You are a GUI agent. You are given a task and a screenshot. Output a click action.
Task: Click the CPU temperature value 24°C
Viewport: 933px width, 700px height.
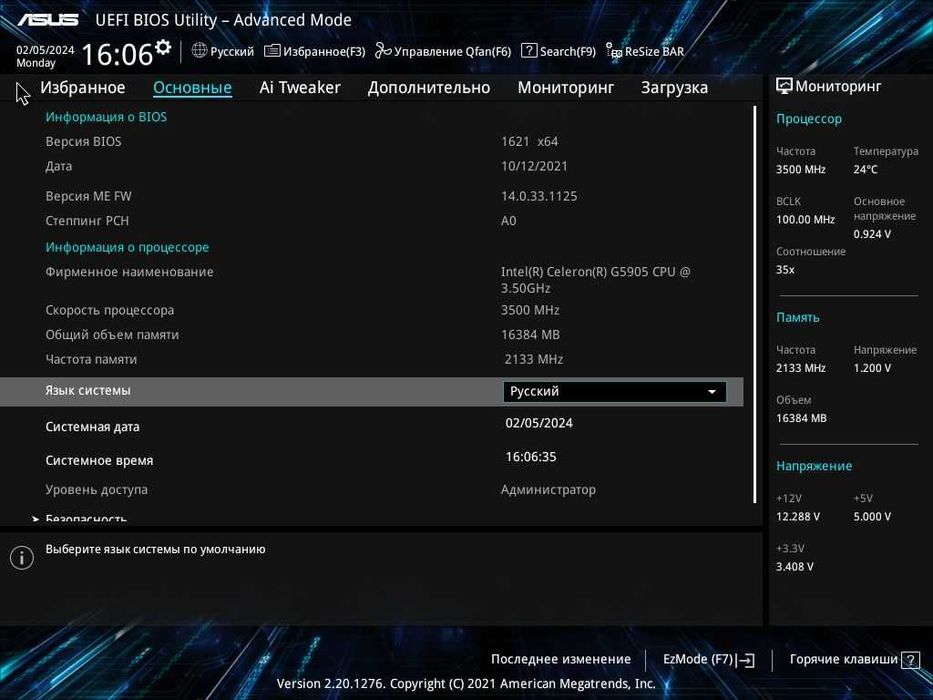click(x=865, y=170)
